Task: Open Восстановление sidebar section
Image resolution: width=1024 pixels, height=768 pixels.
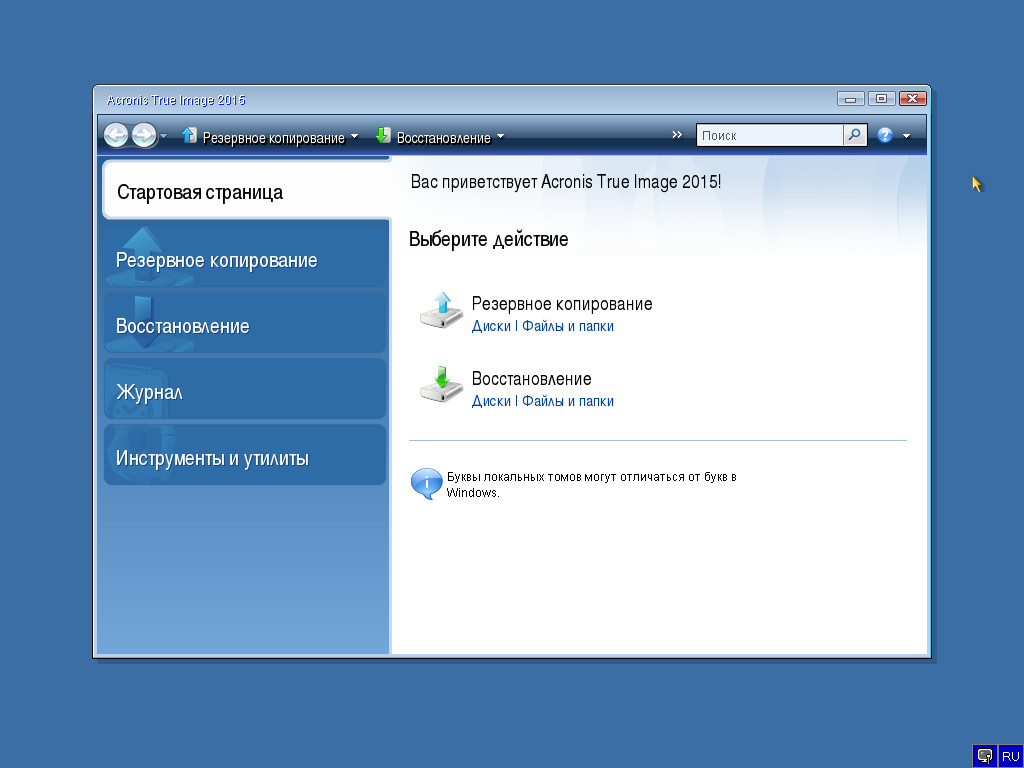Action: pyautogui.click(x=246, y=323)
